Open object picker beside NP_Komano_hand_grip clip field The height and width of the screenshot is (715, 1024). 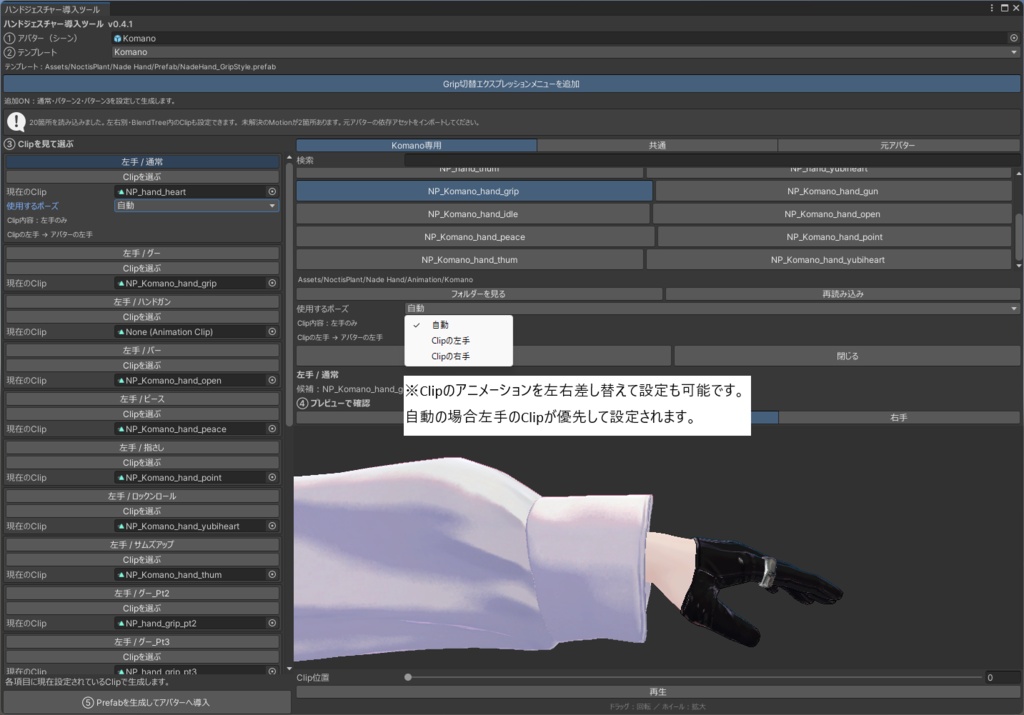coord(272,283)
